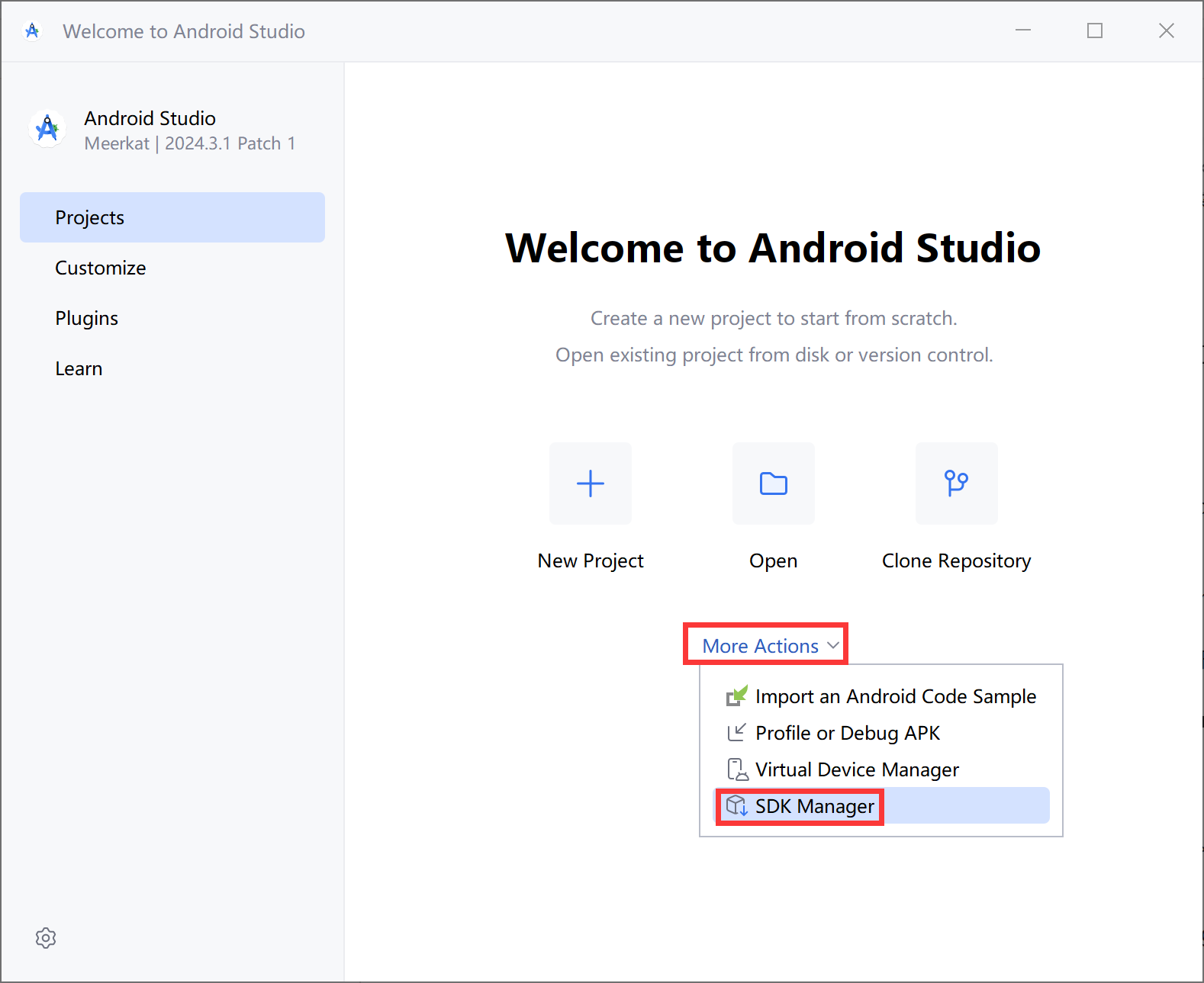Go to the Learn tab
Image resolution: width=1204 pixels, height=983 pixels.
[x=172, y=368]
